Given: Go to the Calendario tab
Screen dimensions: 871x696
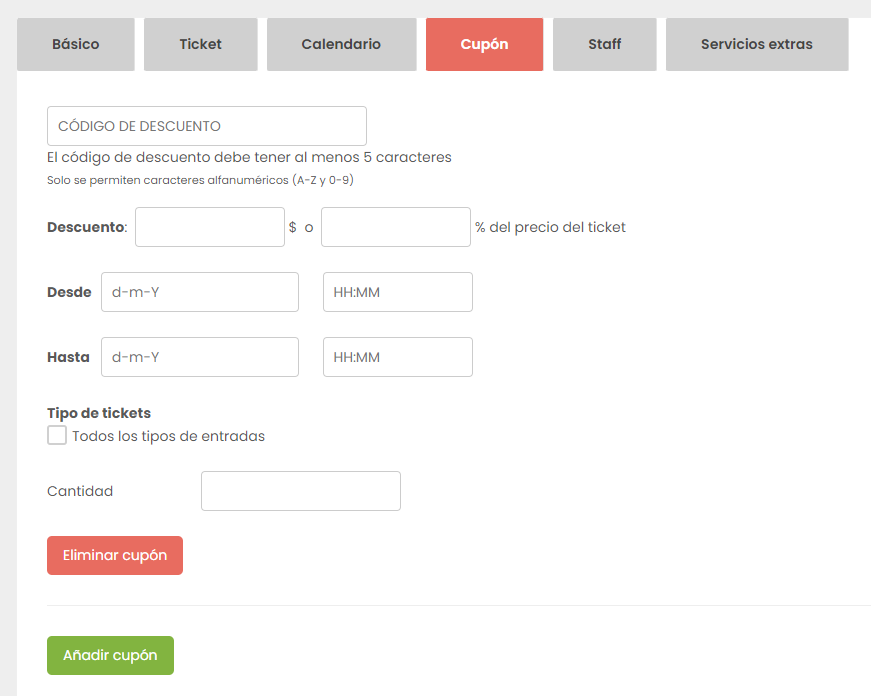Looking at the screenshot, I should [x=341, y=44].
